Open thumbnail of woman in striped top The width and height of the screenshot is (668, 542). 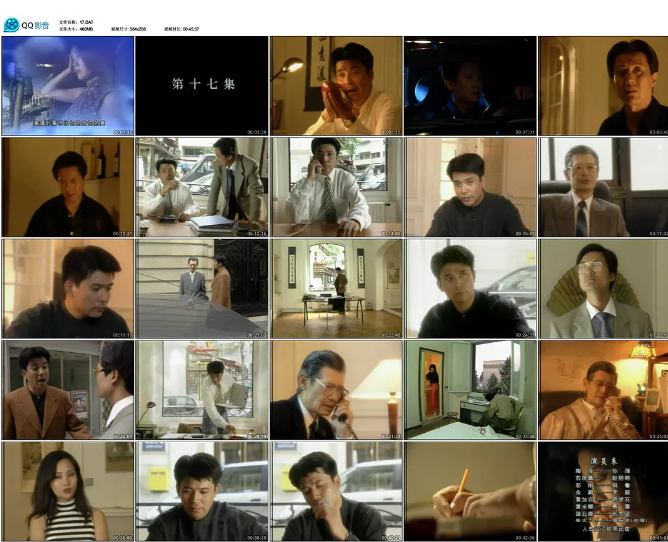pos(68,492)
